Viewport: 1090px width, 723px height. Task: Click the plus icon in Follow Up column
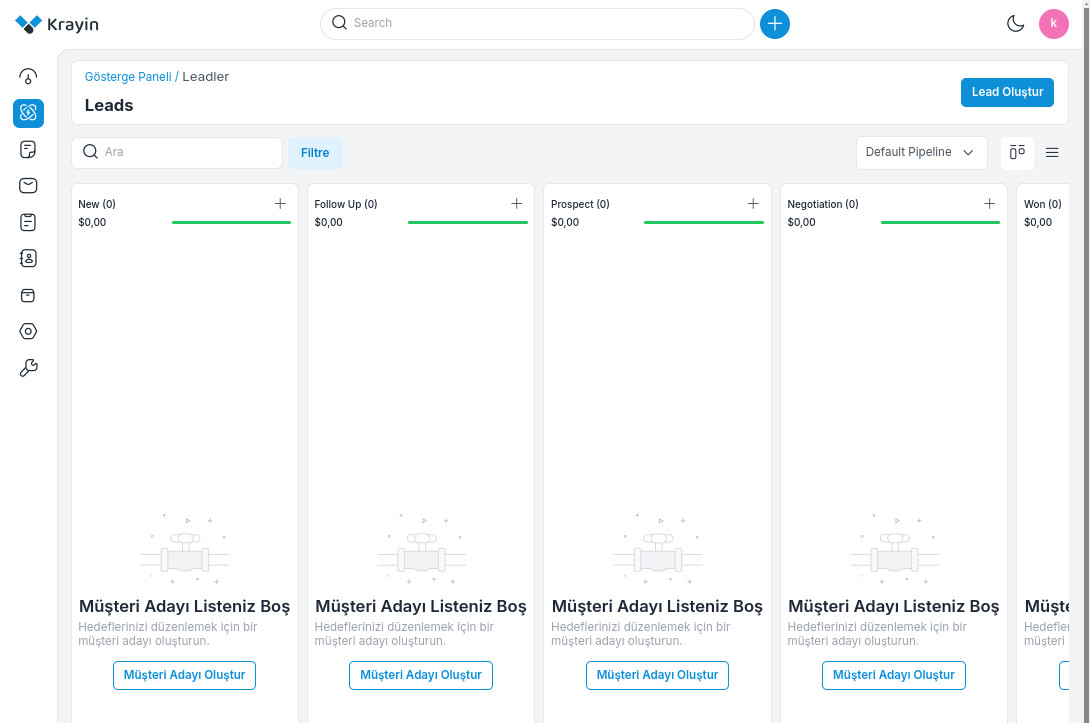[x=517, y=204]
